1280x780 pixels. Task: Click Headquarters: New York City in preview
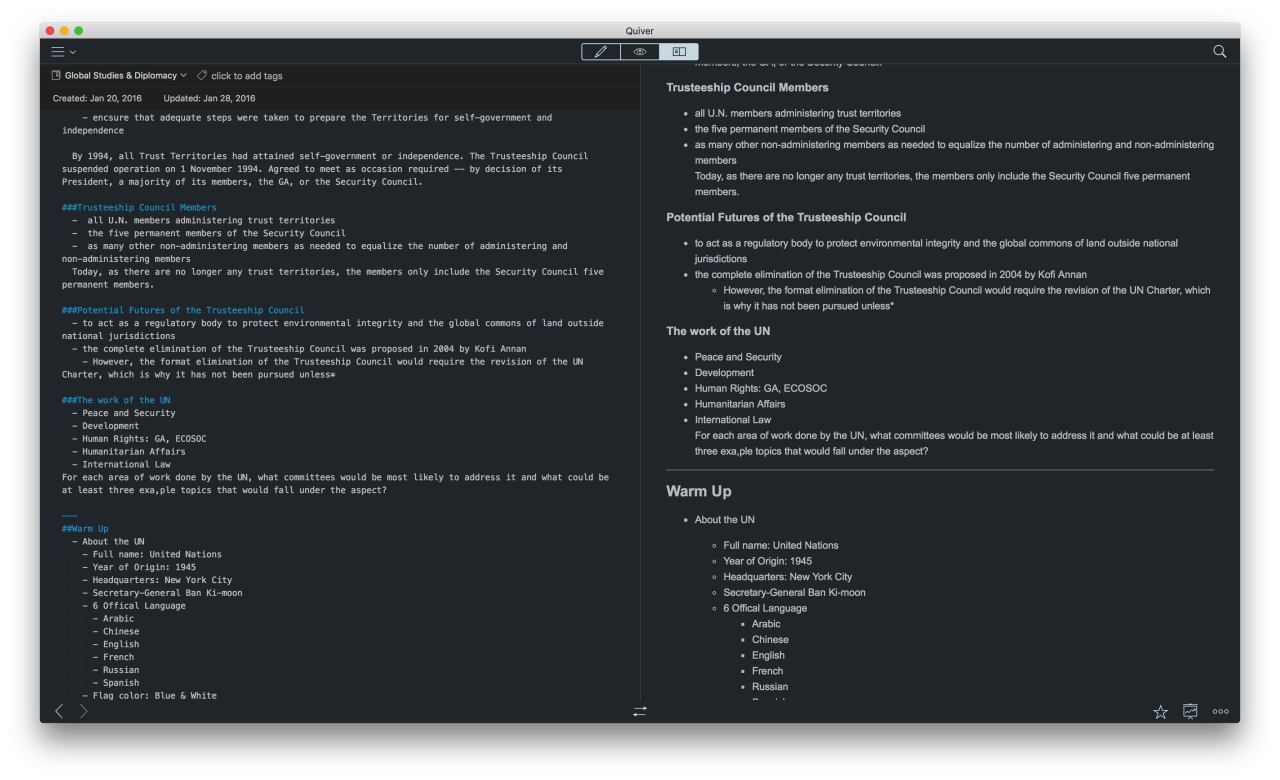coord(788,576)
